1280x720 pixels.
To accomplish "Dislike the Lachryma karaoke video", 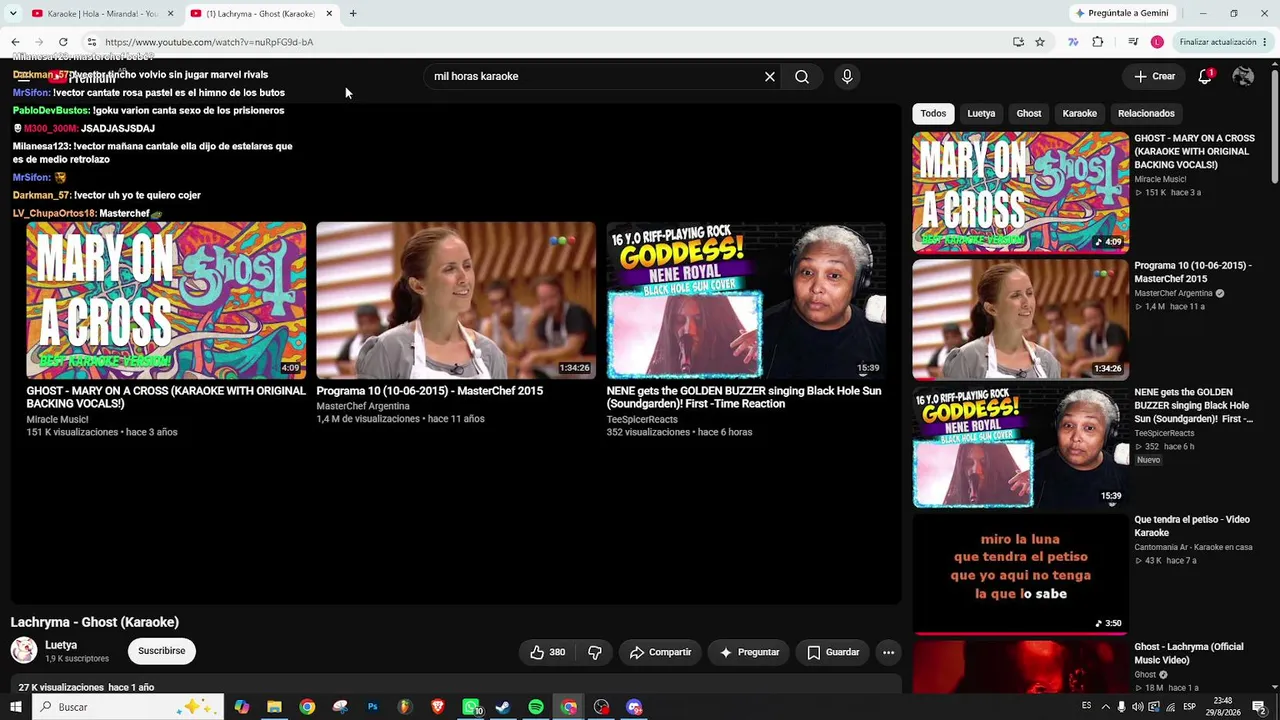I will [x=595, y=652].
